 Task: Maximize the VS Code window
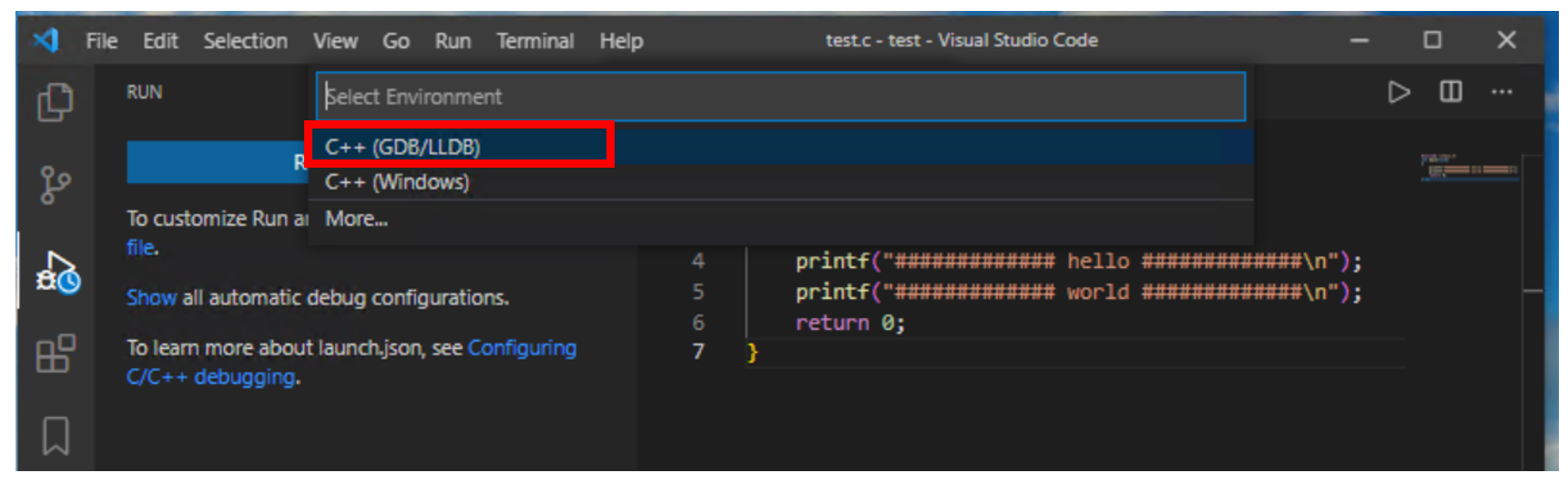pyautogui.click(x=1432, y=40)
